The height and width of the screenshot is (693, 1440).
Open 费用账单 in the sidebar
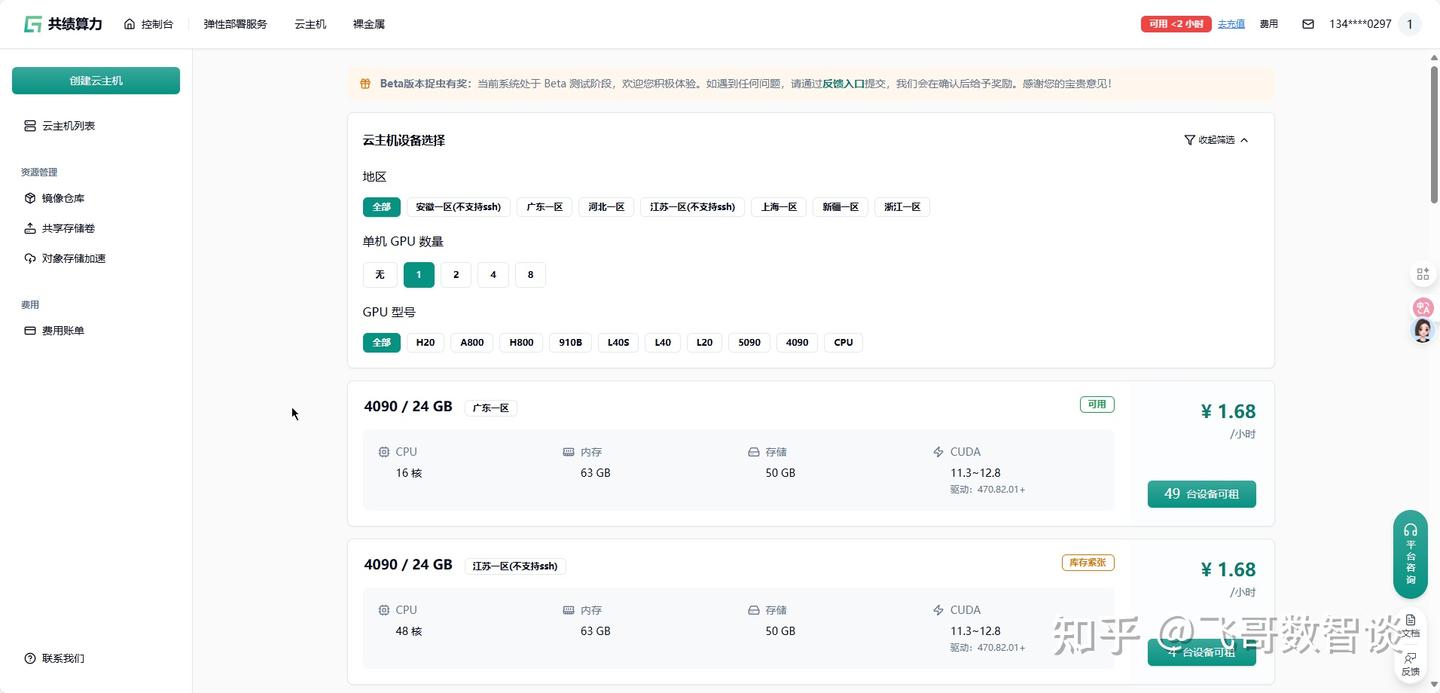coord(63,330)
